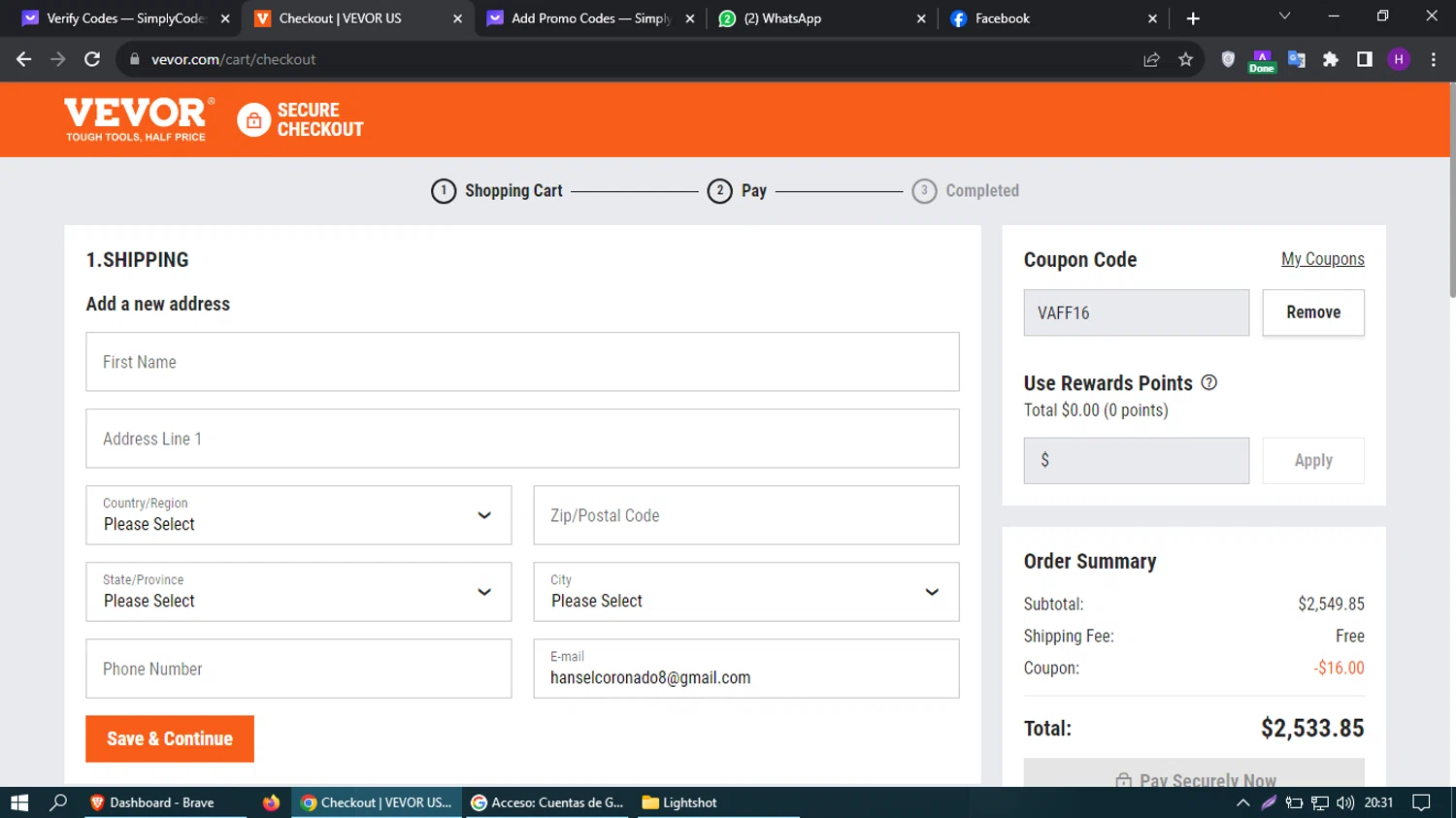The width and height of the screenshot is (1456, 818).
Task: Click the browser forward arrow
Action: [58, 59]
